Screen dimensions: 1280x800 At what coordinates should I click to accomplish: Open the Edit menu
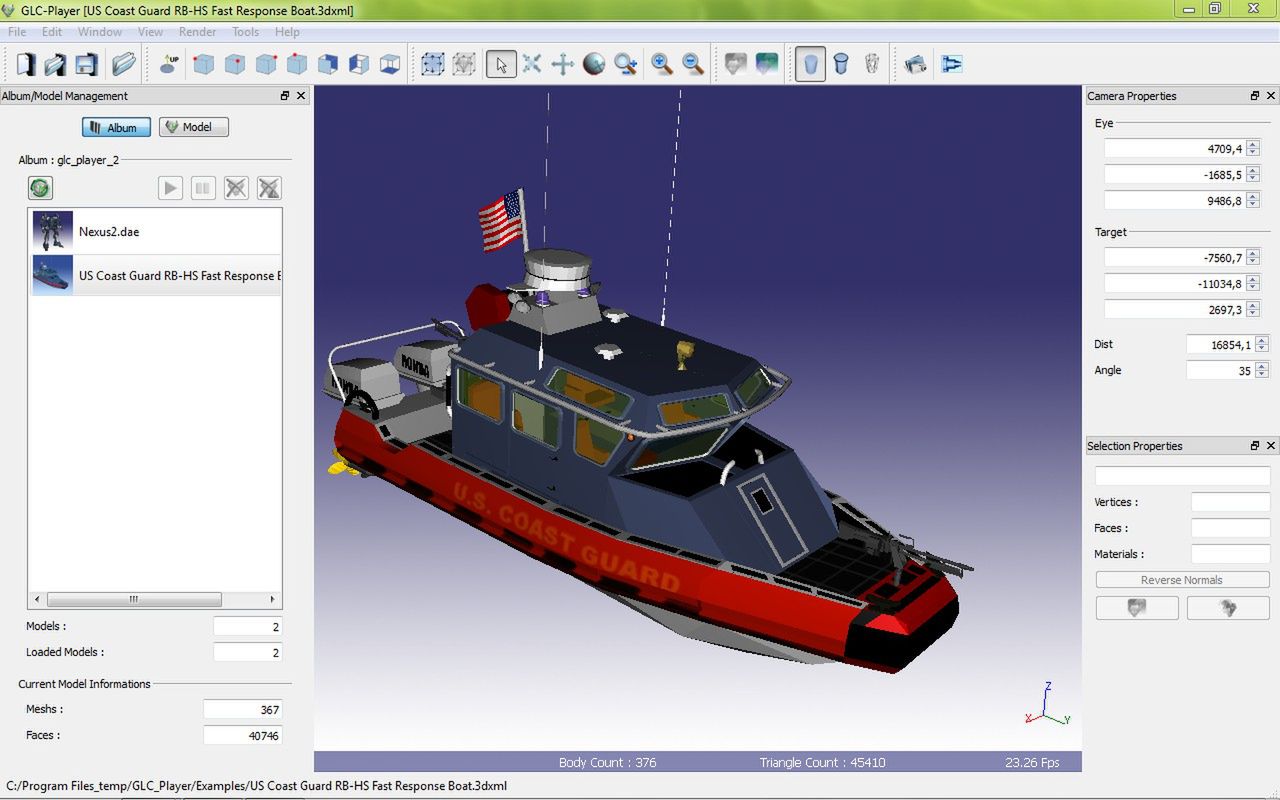tap(52, 32)
